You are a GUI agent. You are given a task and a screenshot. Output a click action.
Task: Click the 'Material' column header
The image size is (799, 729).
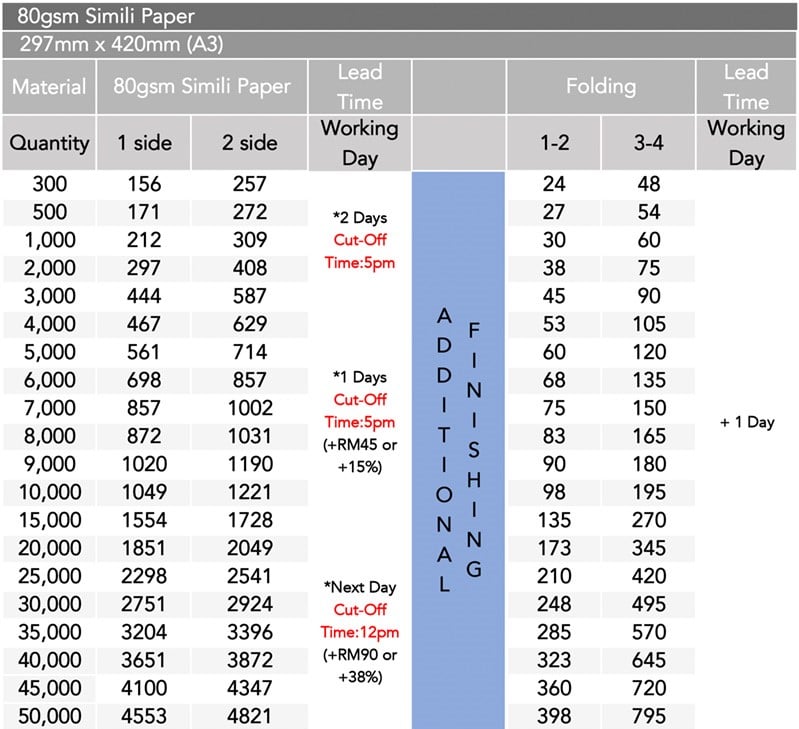point(49,87)
